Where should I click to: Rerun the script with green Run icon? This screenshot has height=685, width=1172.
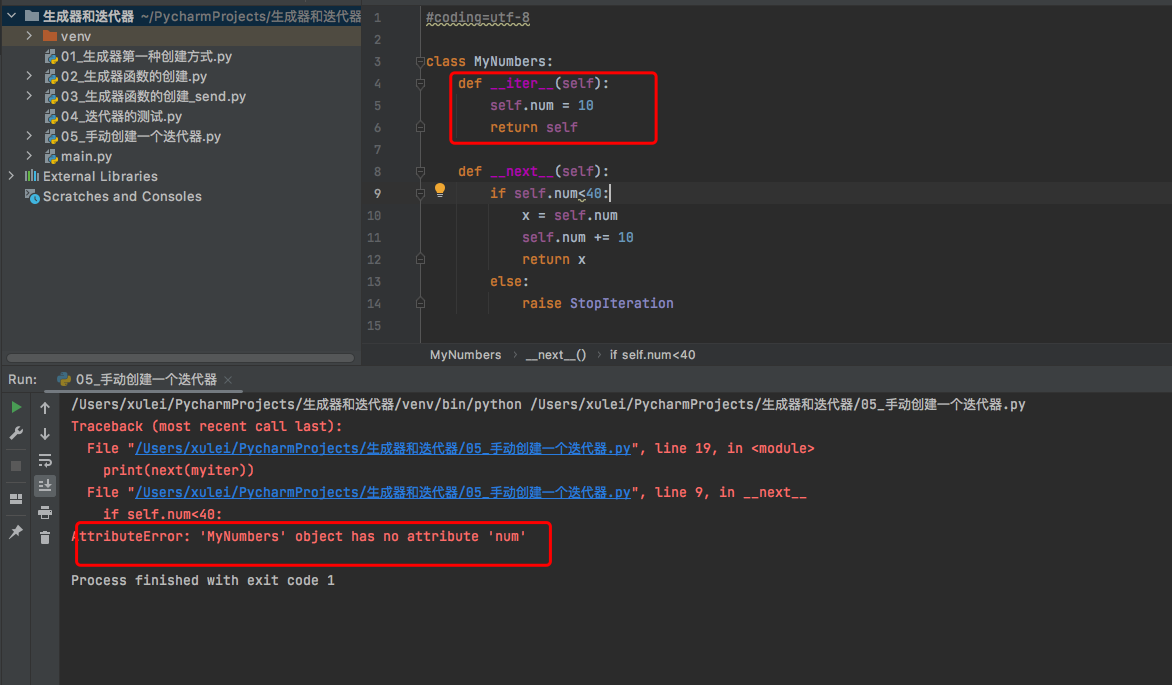click(16, 408)
